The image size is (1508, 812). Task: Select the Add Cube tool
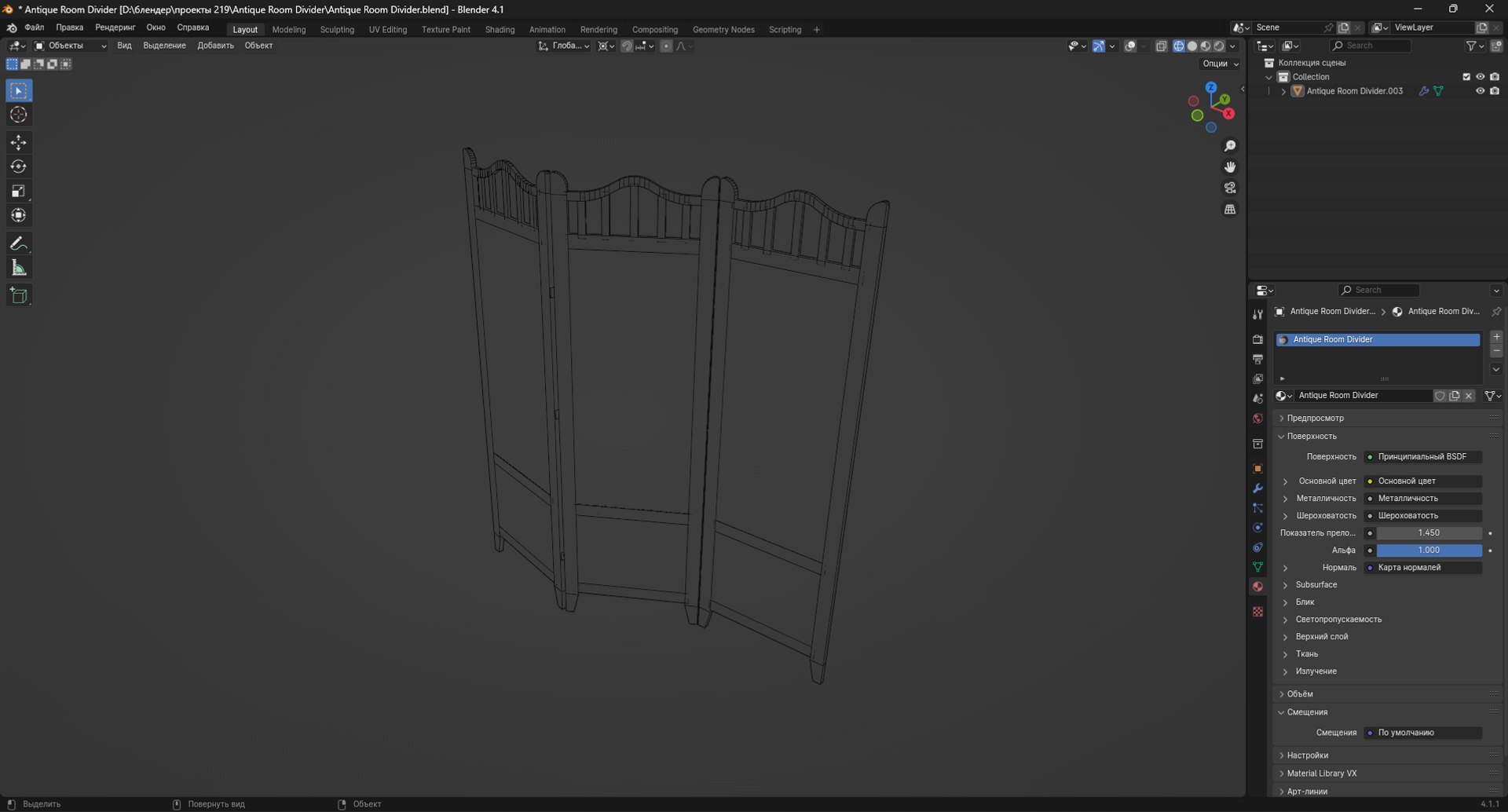click(19, 296)
